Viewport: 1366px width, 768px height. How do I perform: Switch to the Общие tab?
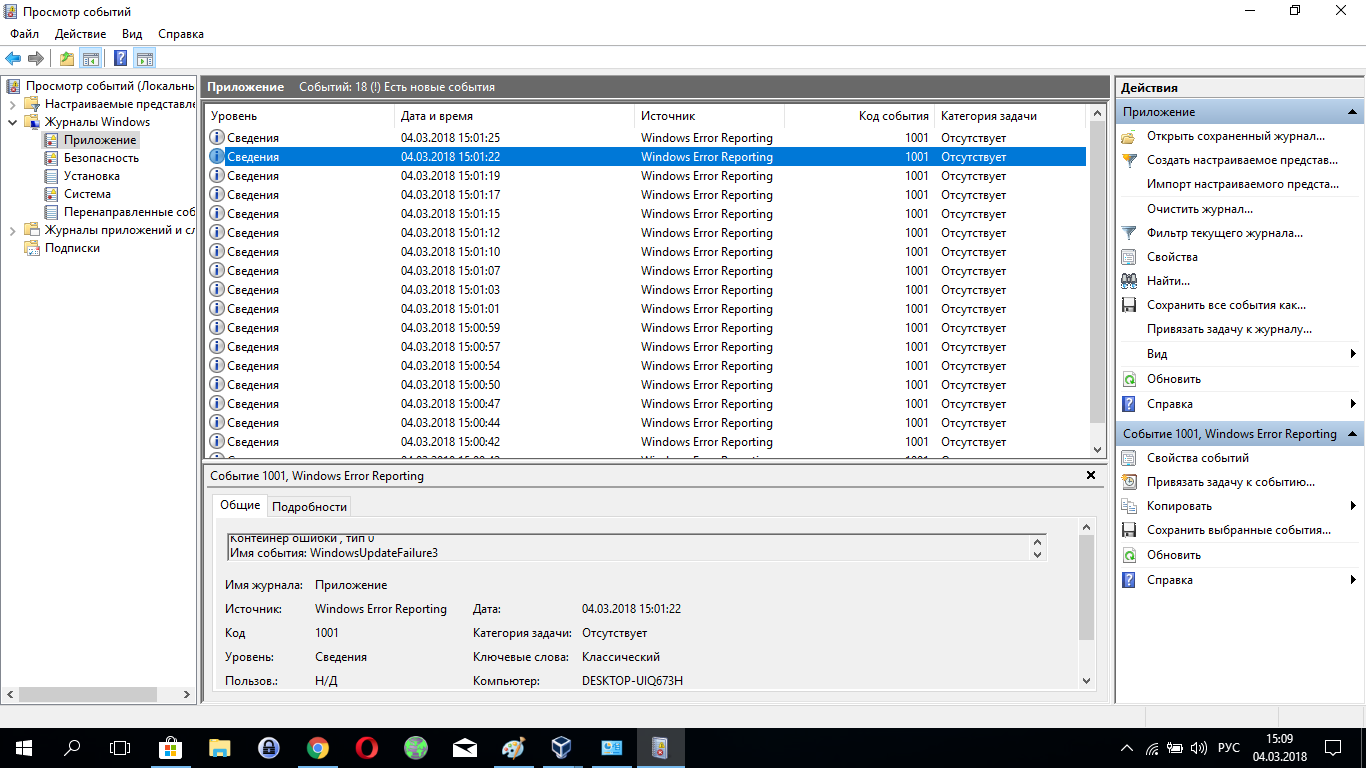pyautogui.click(x=240, y=505)
